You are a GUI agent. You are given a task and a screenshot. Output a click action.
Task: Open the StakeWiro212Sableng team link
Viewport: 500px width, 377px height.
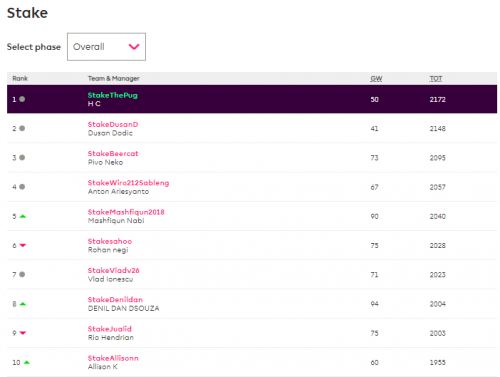click(128, 183)
